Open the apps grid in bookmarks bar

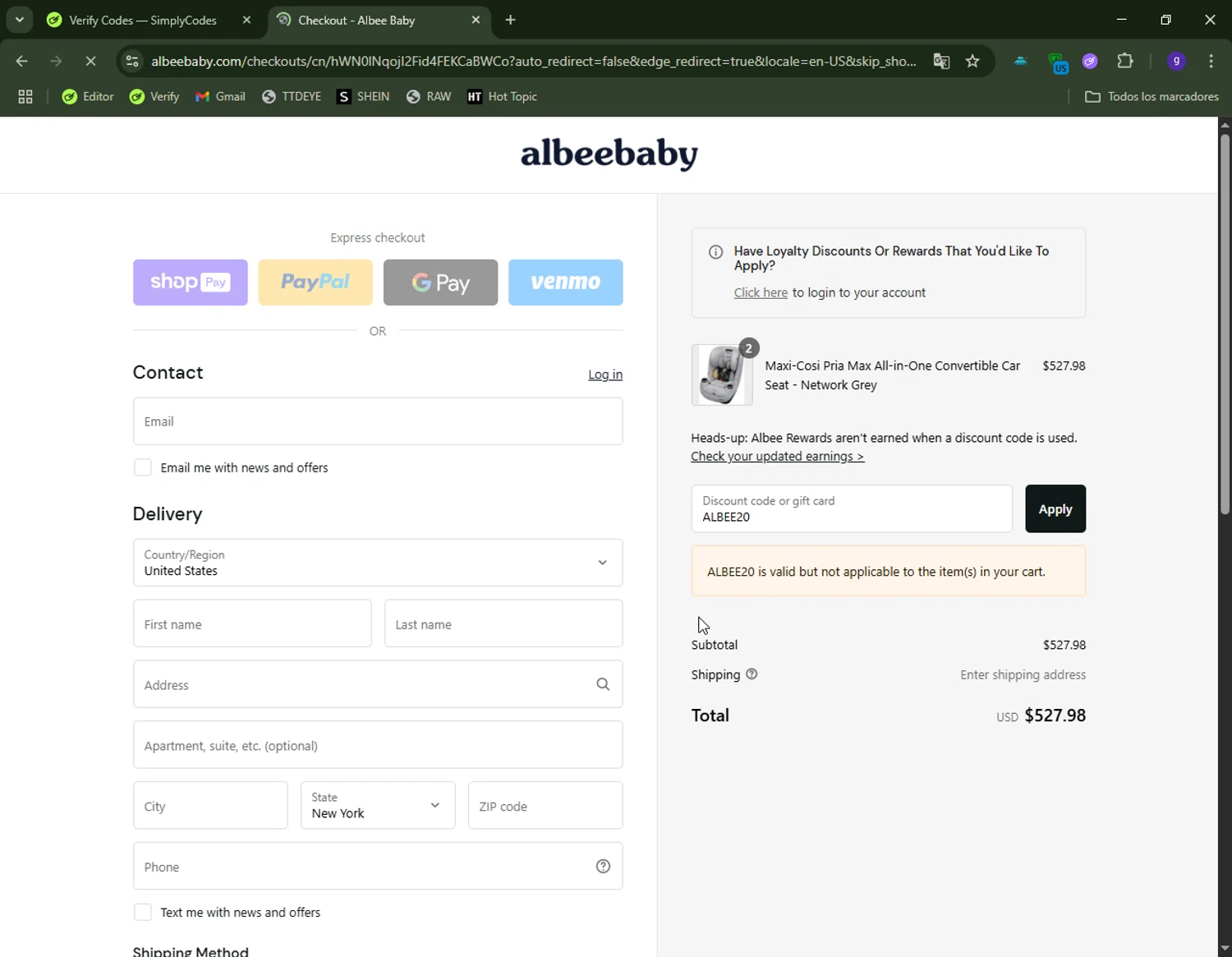[25, 97]
